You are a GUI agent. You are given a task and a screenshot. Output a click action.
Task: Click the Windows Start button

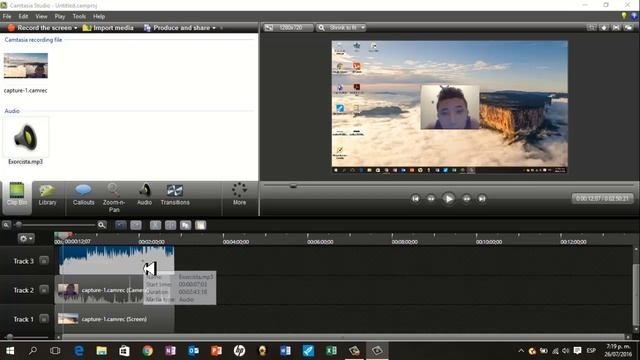point(10,351)
